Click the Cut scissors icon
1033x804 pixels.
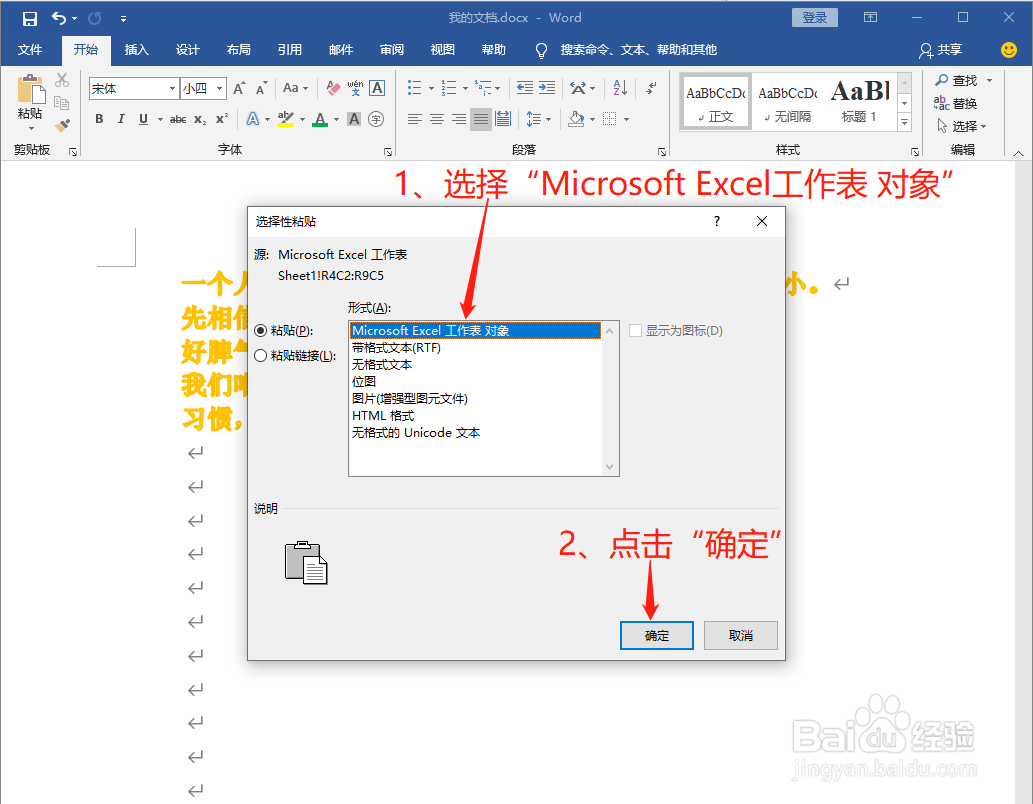pos(62,80)
